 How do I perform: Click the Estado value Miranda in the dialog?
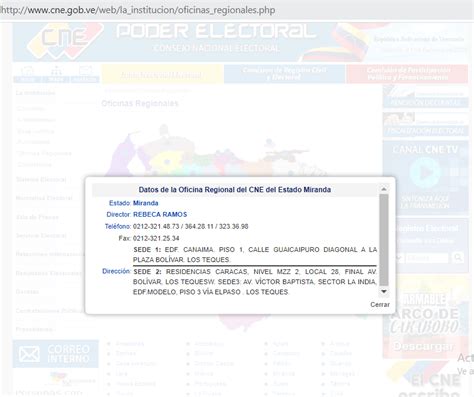145,203
